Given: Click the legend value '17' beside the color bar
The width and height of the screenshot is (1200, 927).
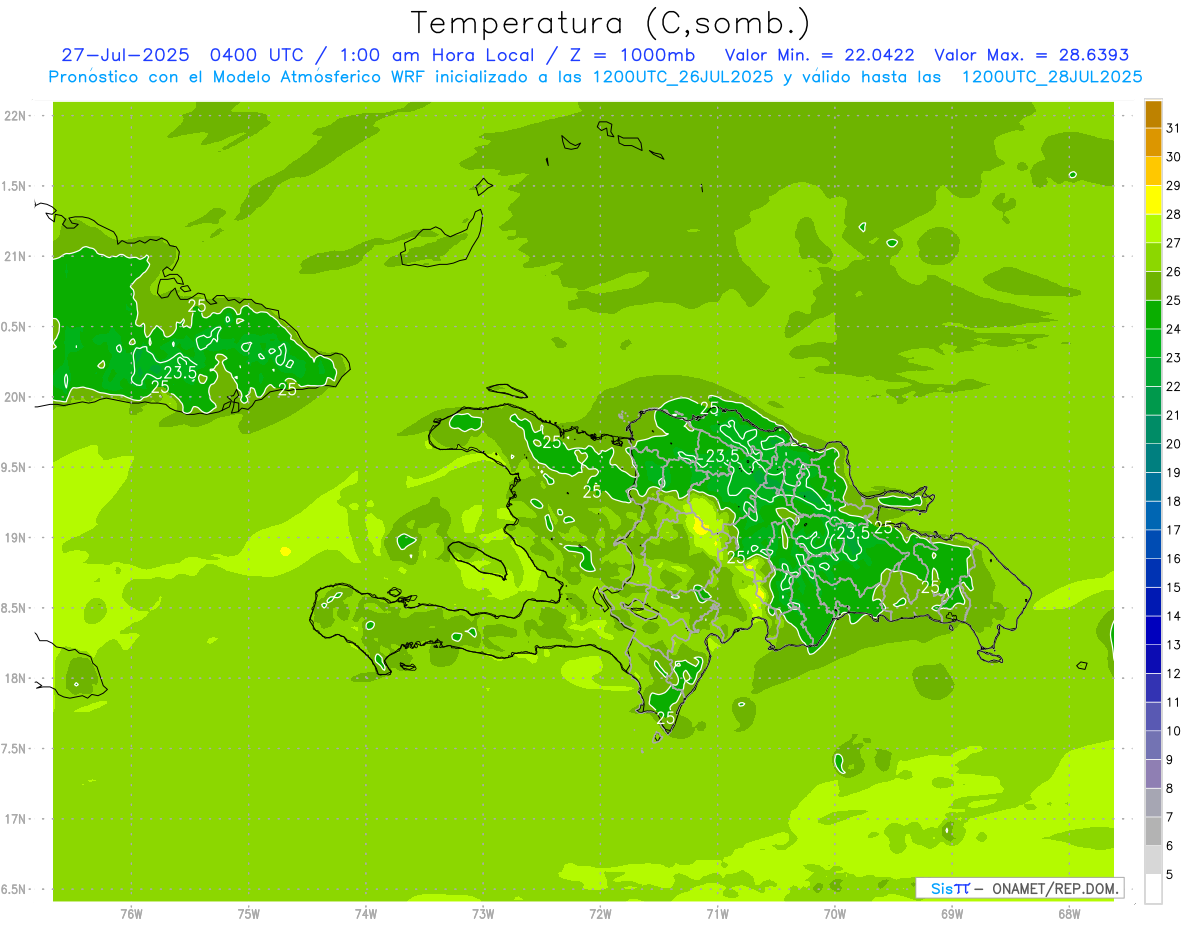Looking at the screenshot, I should click(1173, 530).
